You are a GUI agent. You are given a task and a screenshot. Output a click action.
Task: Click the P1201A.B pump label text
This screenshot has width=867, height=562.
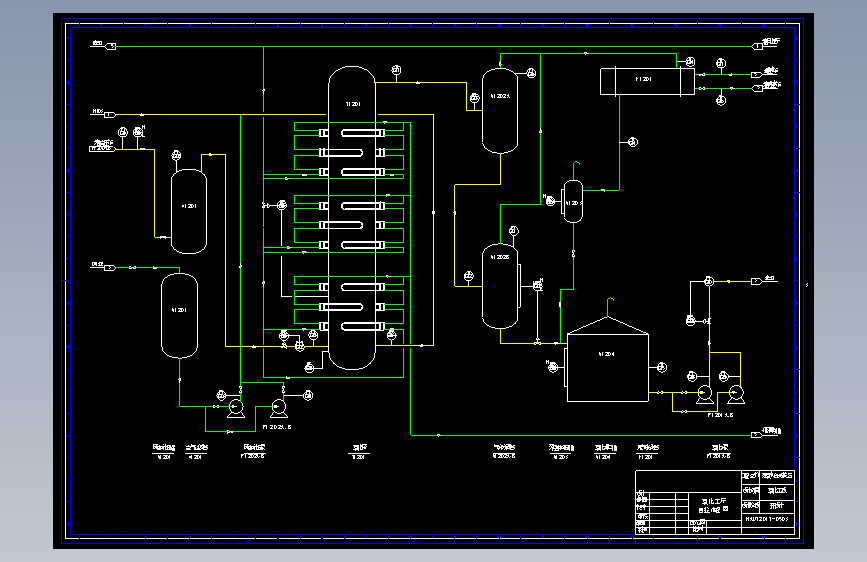click(x=720, y=415)
